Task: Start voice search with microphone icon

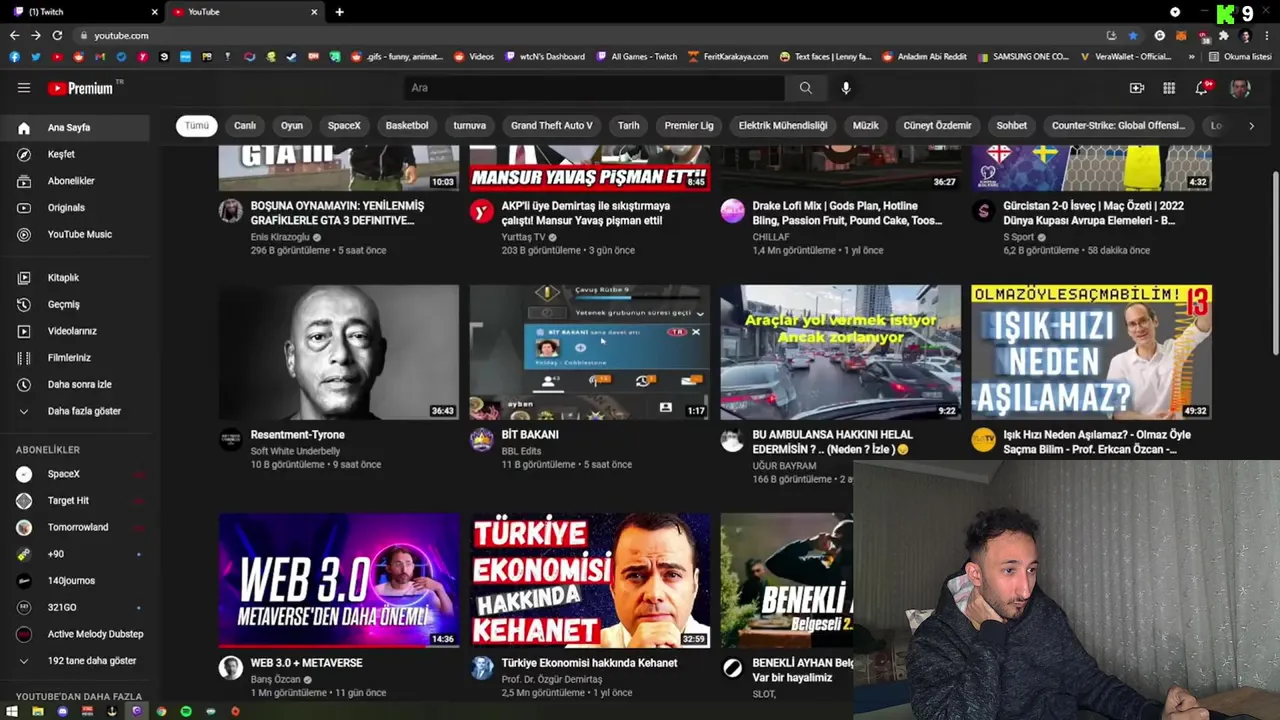Action: (846, 88)
